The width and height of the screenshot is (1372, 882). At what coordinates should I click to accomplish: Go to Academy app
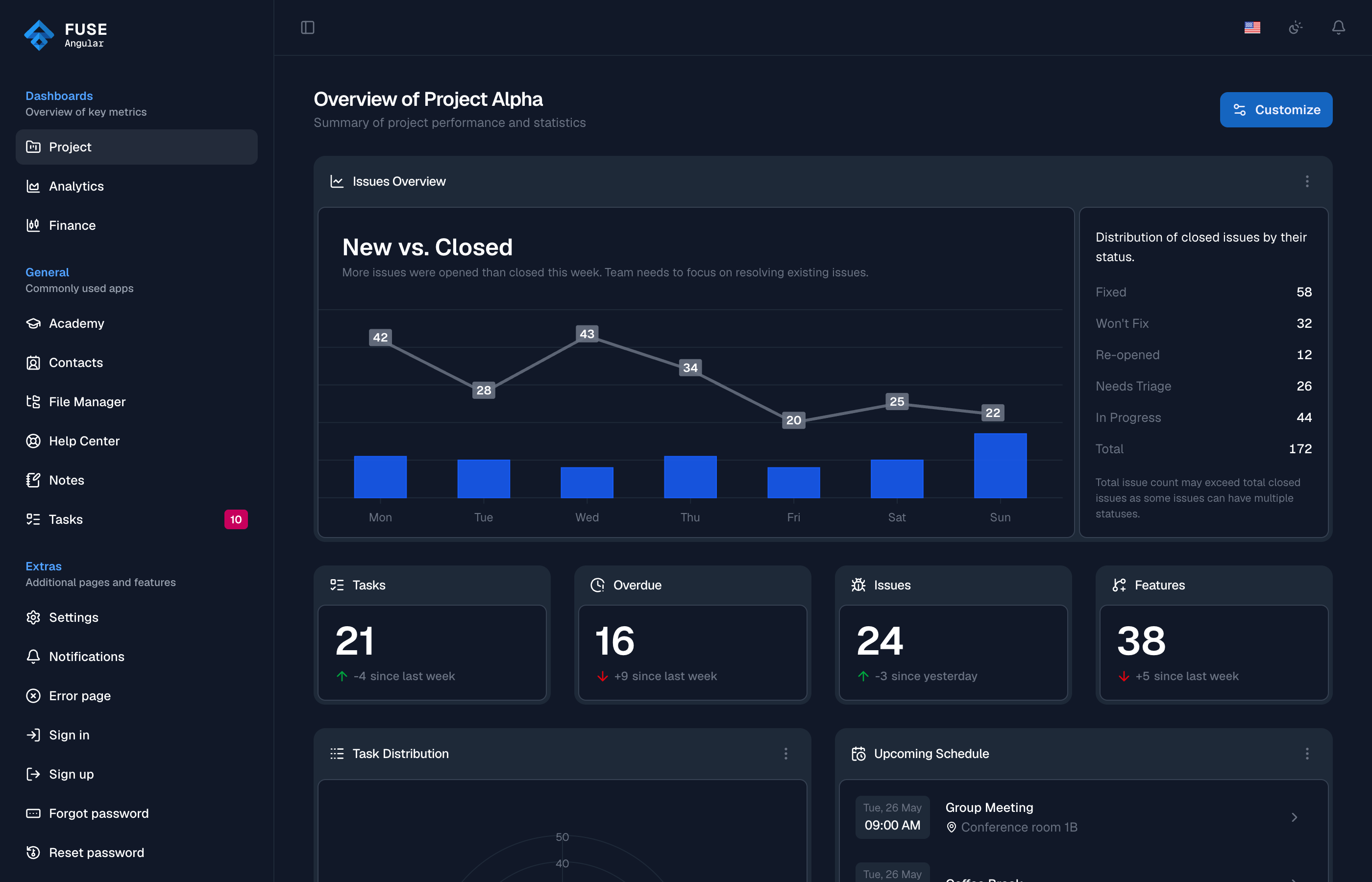[x=136, y=323]
